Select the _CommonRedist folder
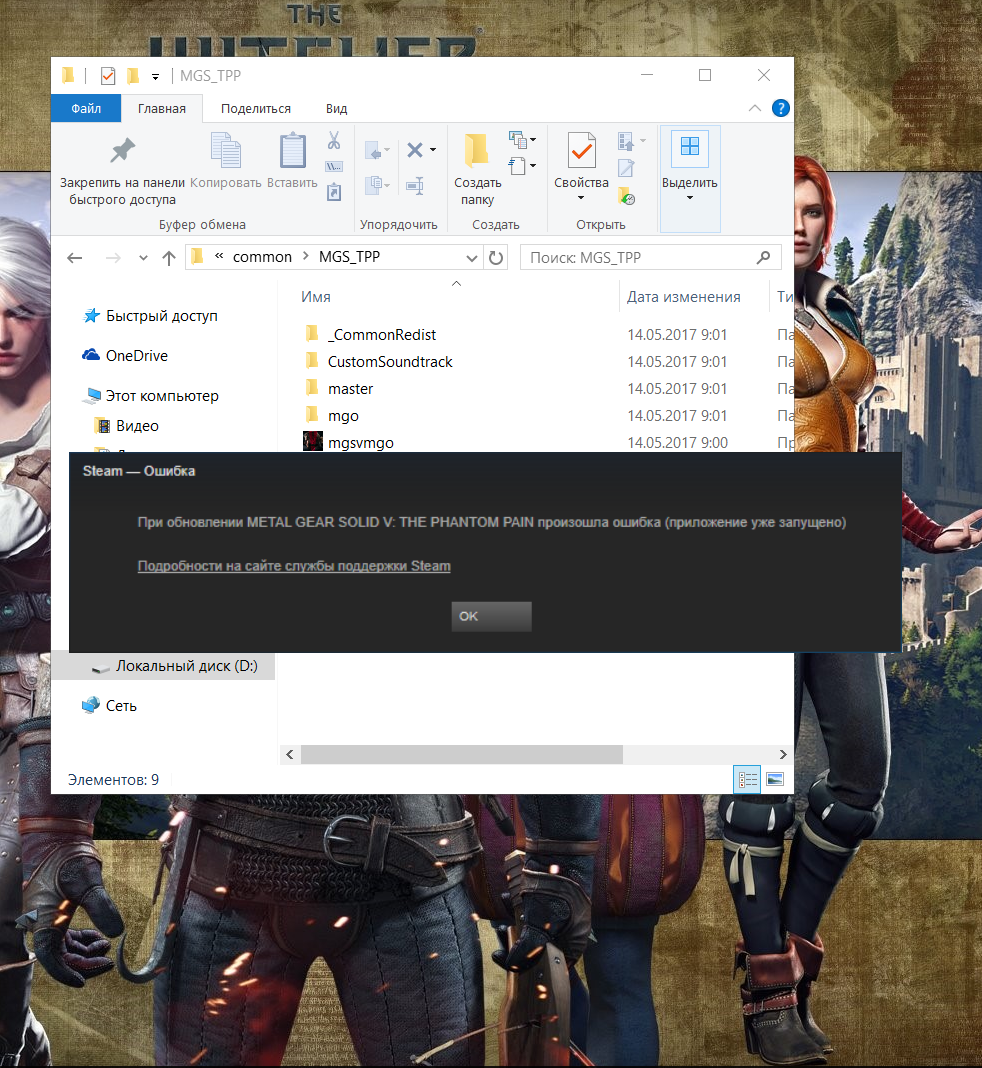Viewport: 982px width, 1068px height. pos(381,334)
